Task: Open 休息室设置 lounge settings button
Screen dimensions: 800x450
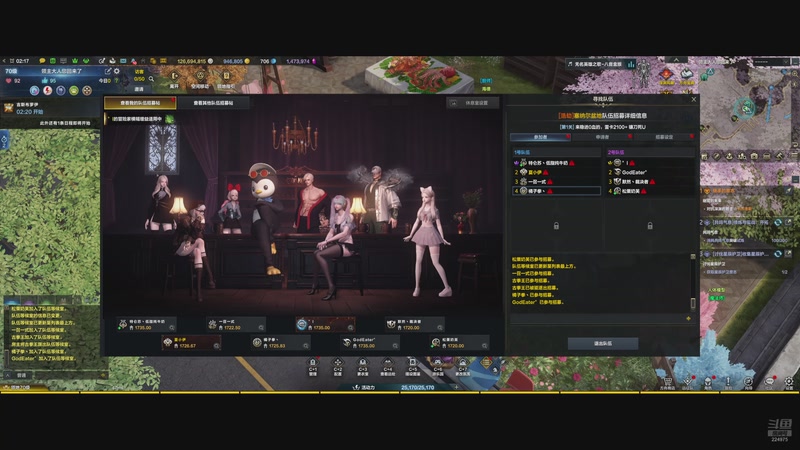Action: 472,103
